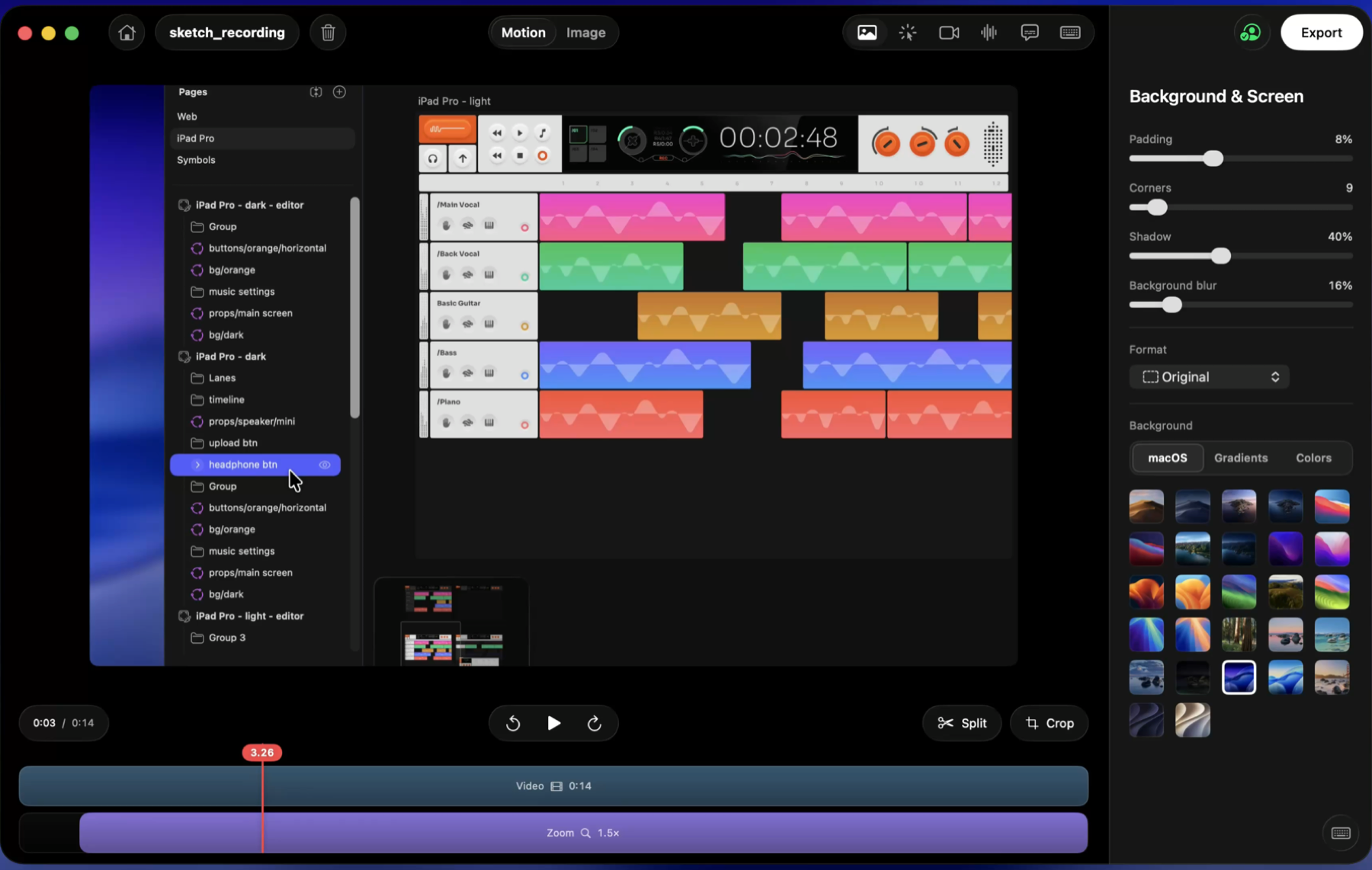Select iPad Pro - dark - editor artboard

click(249, 205)
